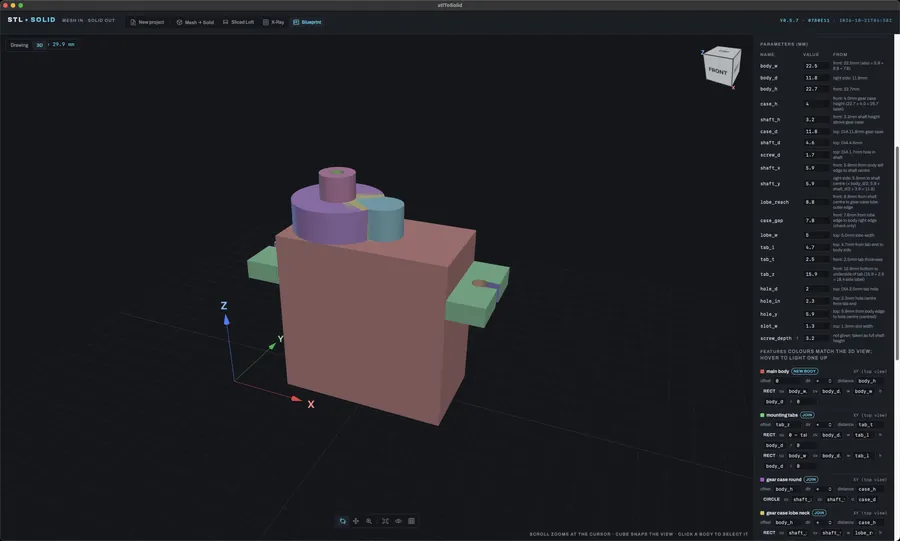Open the dir dropdown for gear case round
This screenshot has height=541, width=900.
(823, 489)
